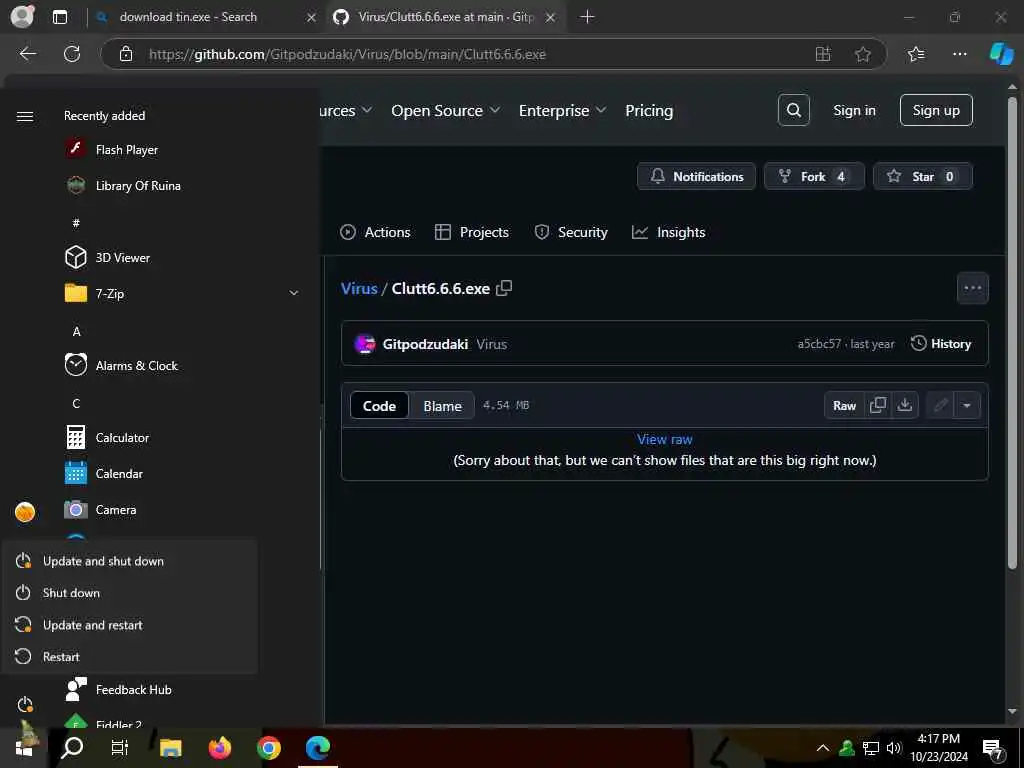
Task: Click the Sign in link
Action: coord(854,110)
